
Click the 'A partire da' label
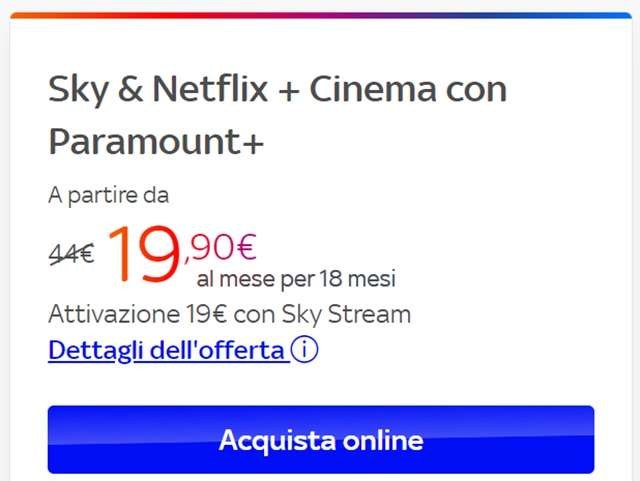coord(109,195)
